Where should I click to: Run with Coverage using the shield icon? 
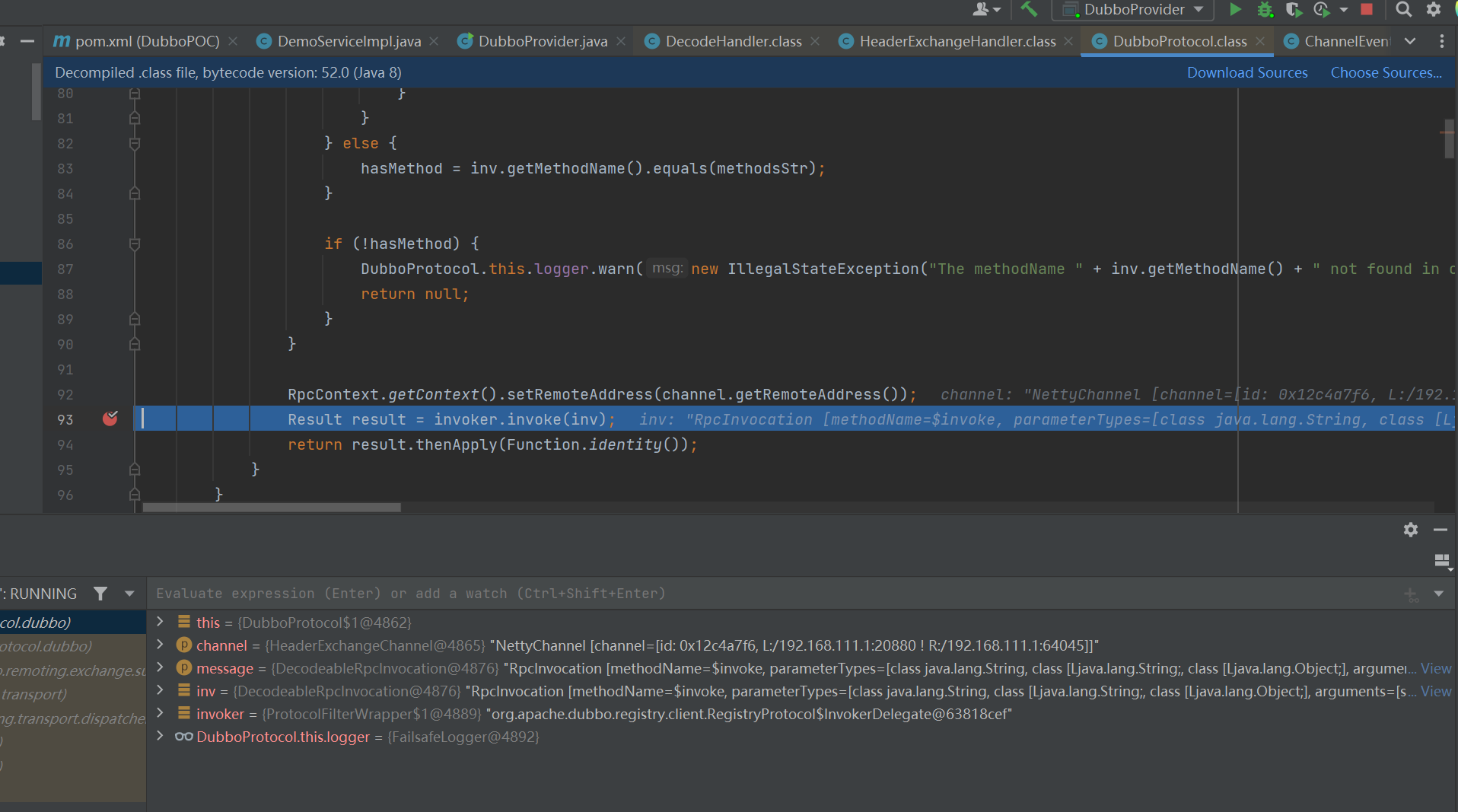[1293, 9]
